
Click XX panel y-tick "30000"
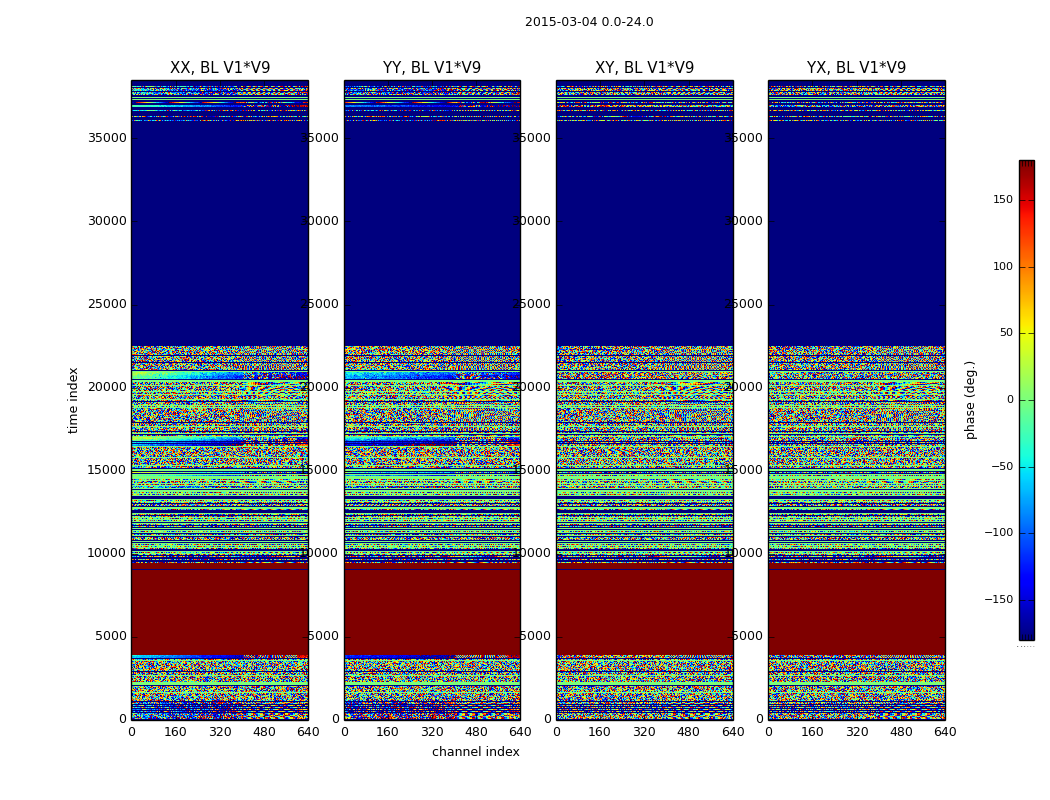(107, 221)
